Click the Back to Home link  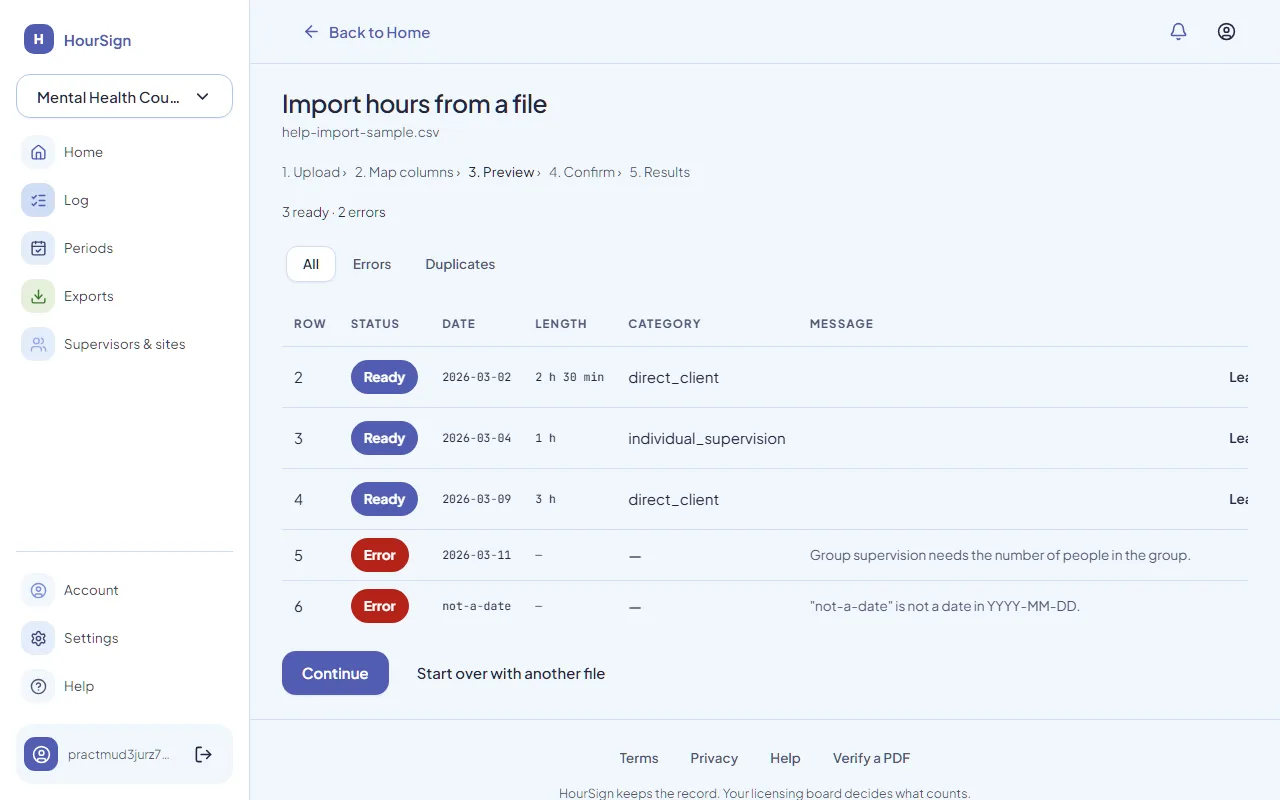366,32
